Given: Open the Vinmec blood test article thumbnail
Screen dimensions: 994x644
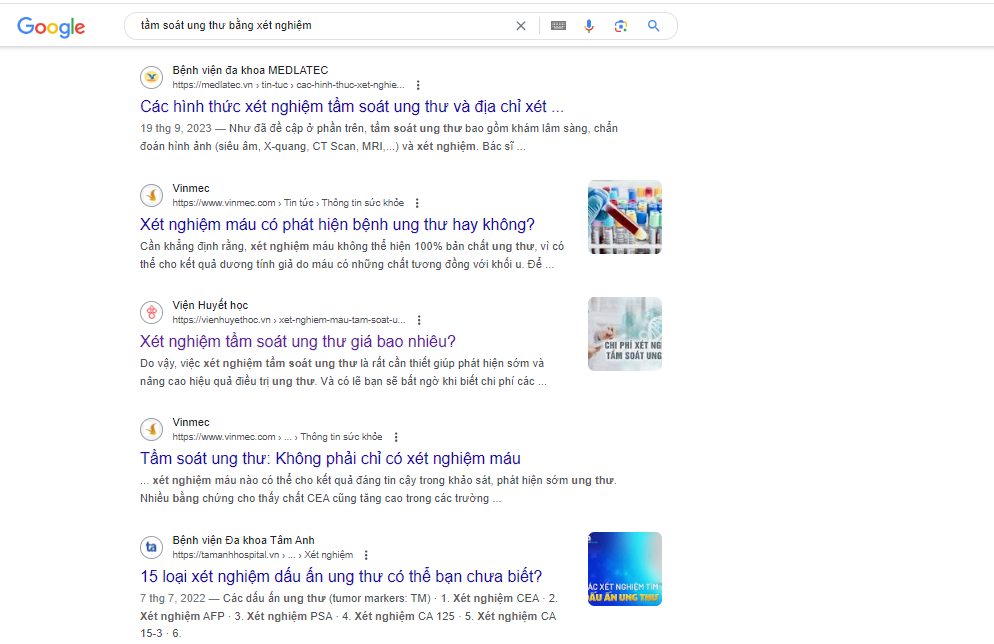Looking at the screenshot, I should pos(624,216).
